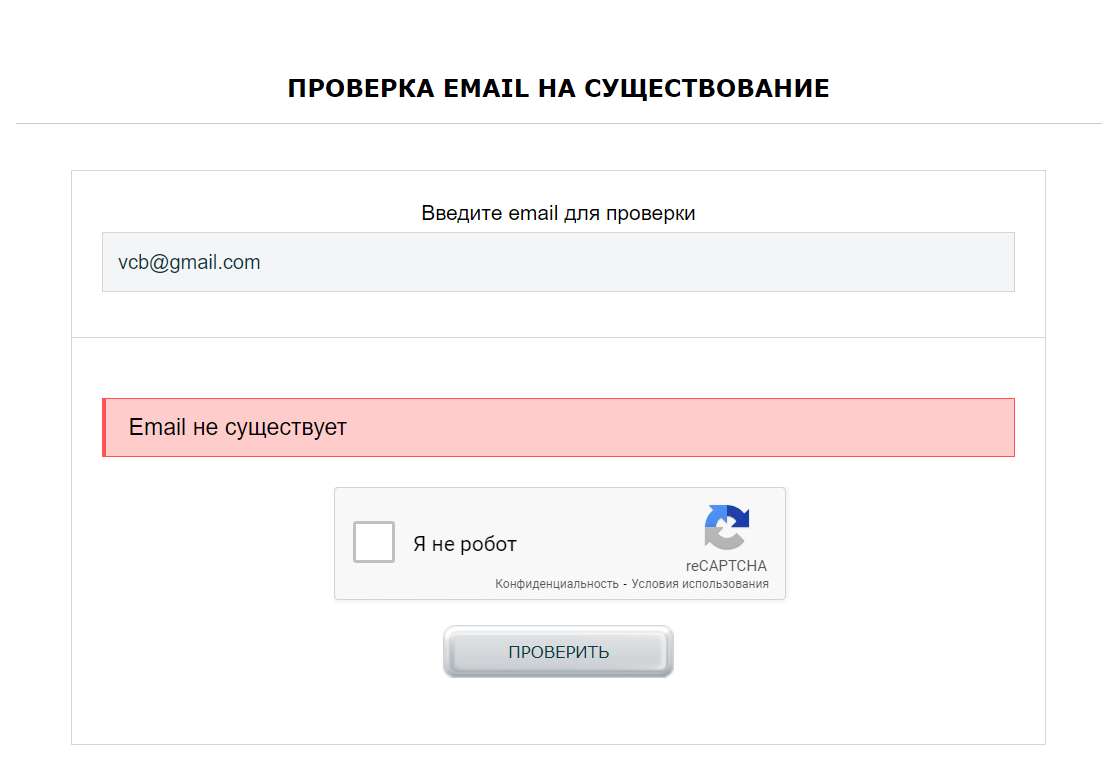Click the word "проверки" in the input label
Image resolution: width=1116 pixels, height=772 pixels.
tap(651, 213)
